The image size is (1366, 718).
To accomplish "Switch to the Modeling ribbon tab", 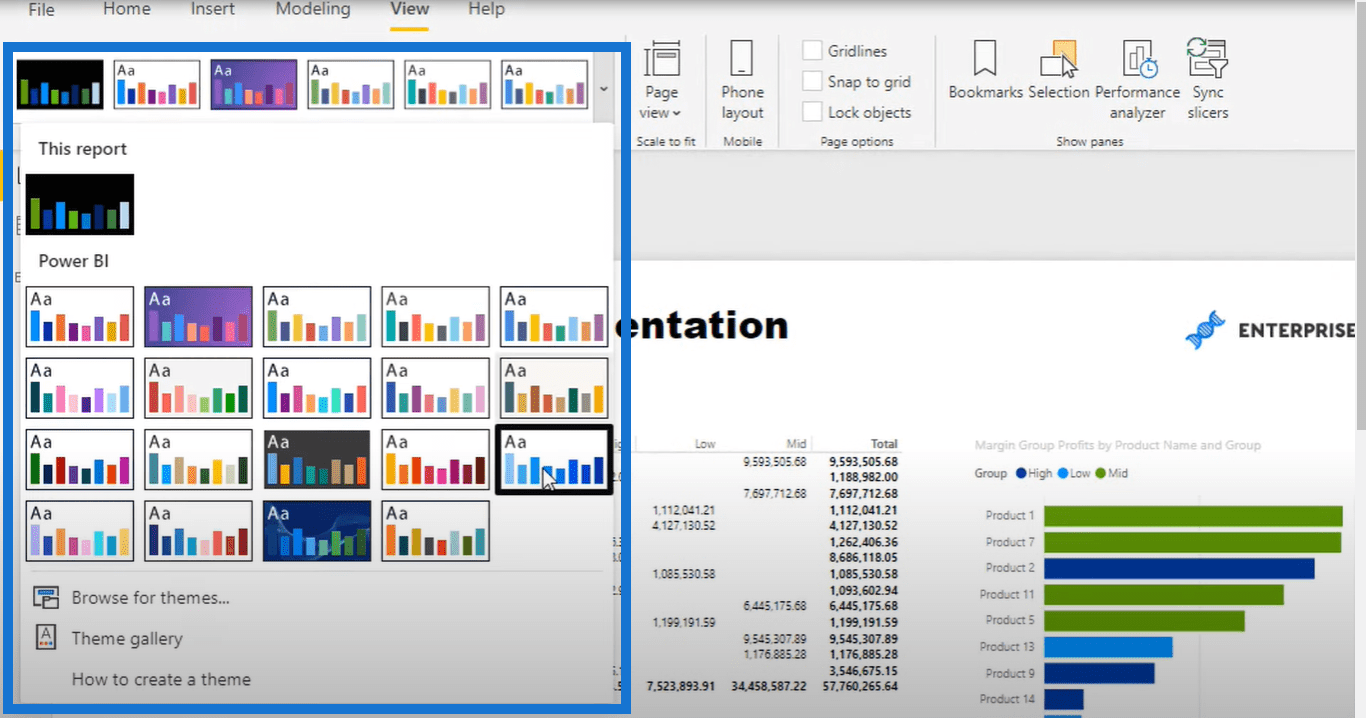I will coord(313,10).
